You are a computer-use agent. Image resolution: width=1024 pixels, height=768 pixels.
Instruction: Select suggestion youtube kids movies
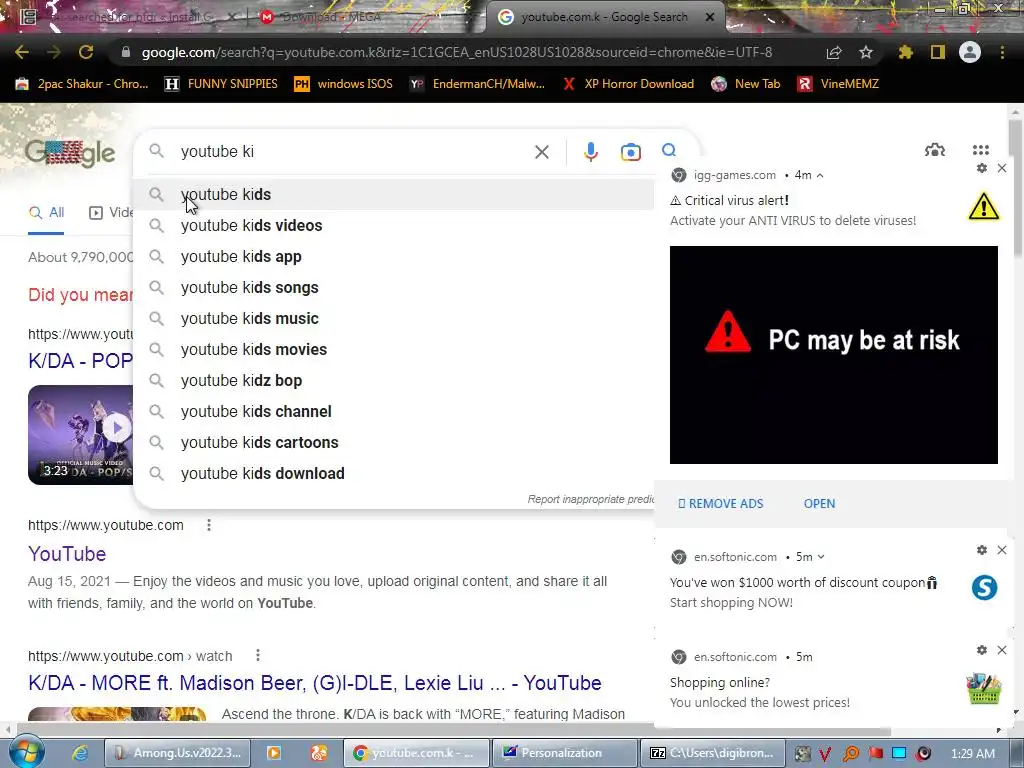click(394, 349)
